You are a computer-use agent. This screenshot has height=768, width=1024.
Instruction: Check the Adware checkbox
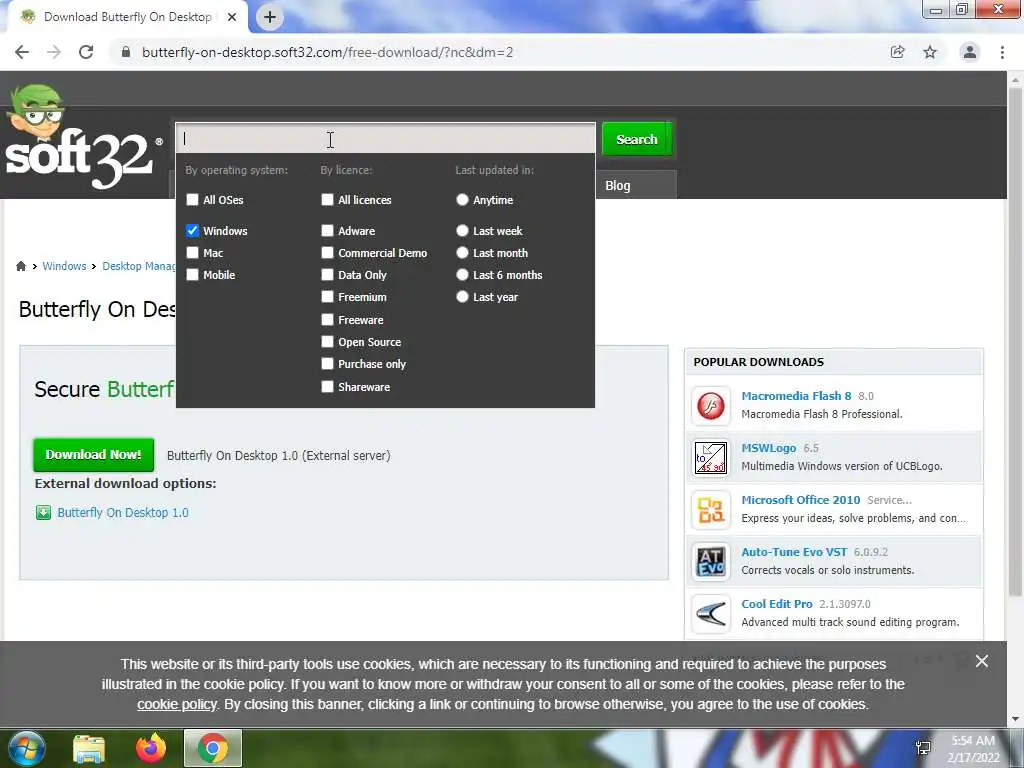click(327, 231)
